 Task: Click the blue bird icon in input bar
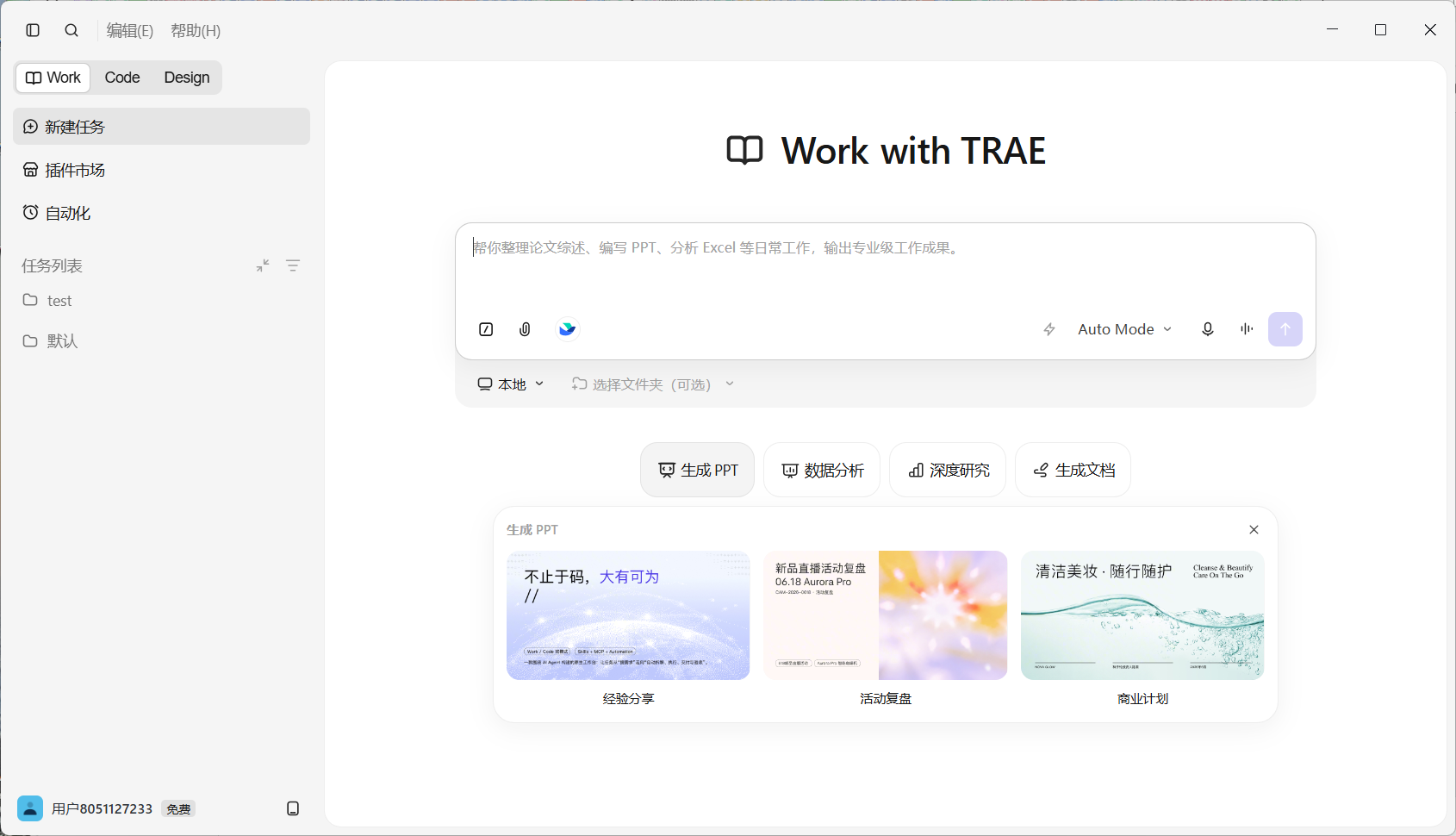(567, 329)
